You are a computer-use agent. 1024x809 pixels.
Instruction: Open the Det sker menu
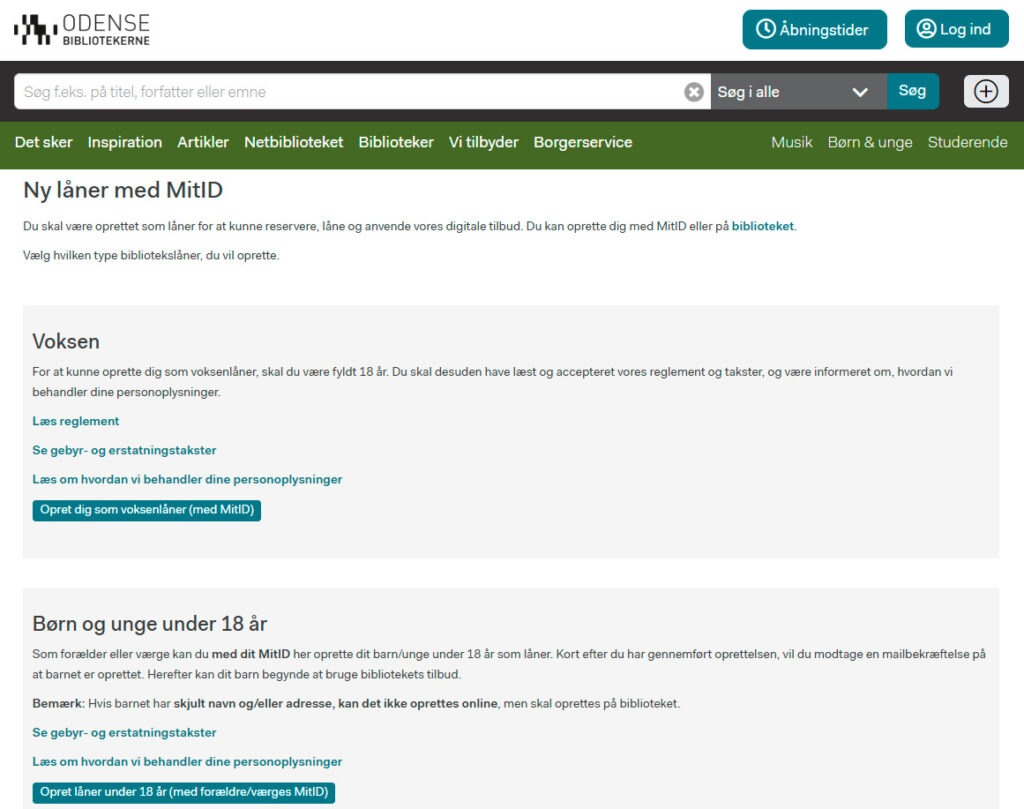pos(43,142)
